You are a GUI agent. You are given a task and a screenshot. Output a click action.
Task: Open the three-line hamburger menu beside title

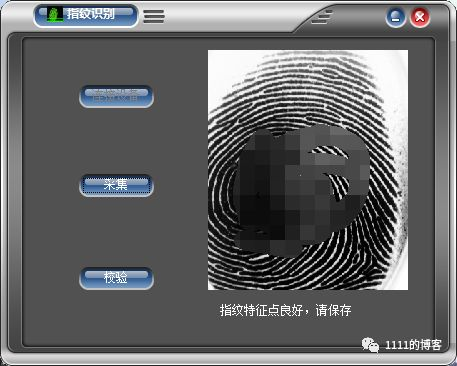tap(154, 16)
